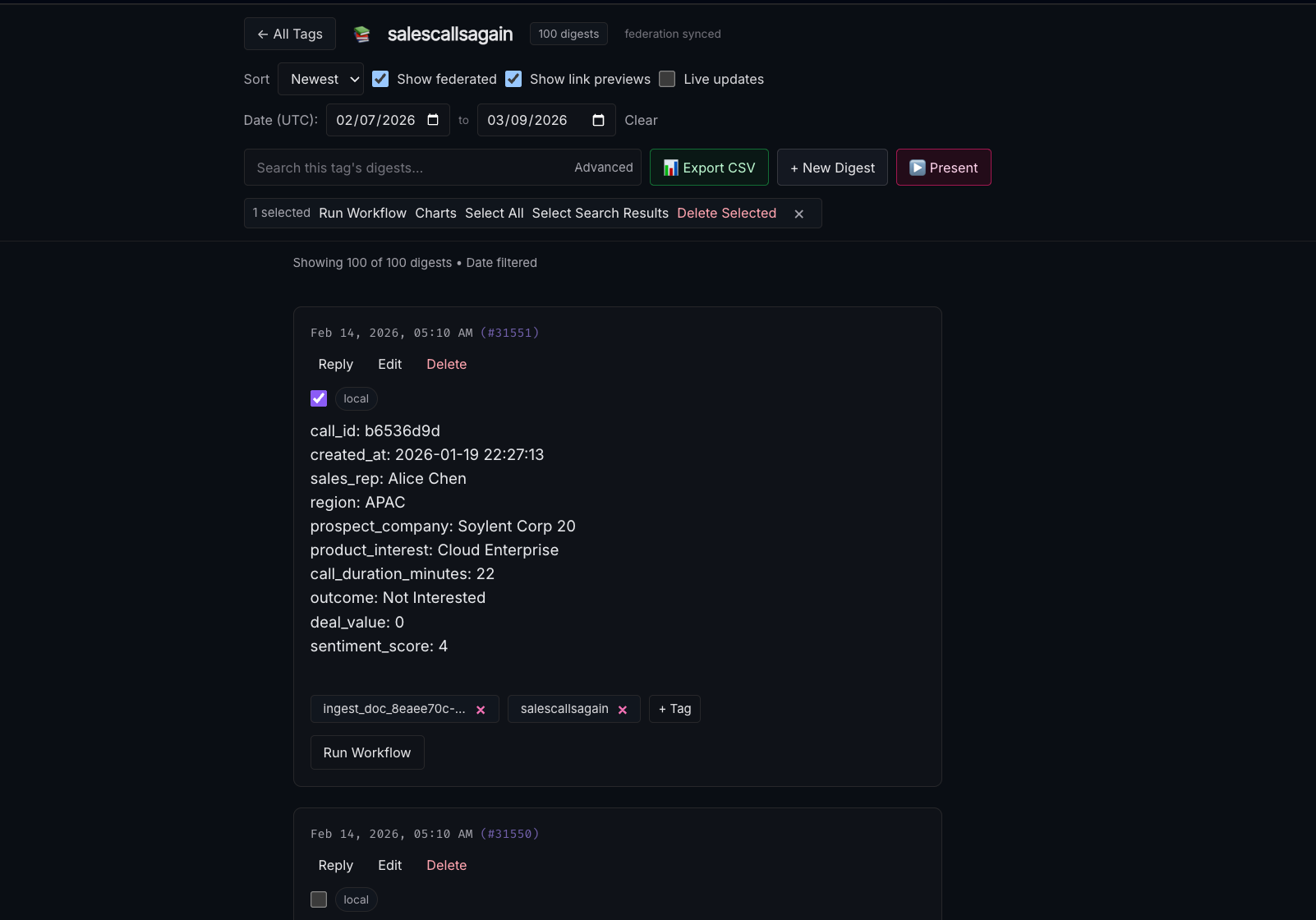The height and width of the screenshot is (920, 1316).
Task: Focus the Search this tag's digests field
Action: point(407,168)
